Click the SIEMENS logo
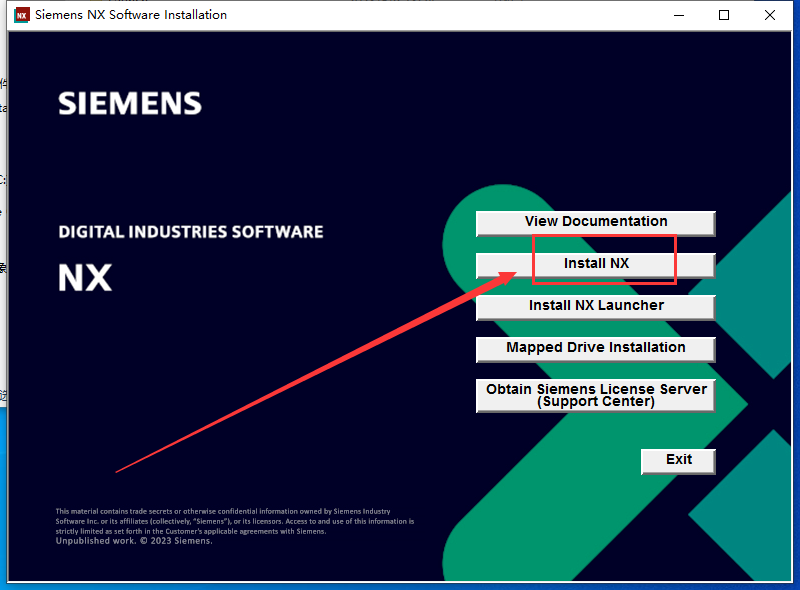 point(130,103)
